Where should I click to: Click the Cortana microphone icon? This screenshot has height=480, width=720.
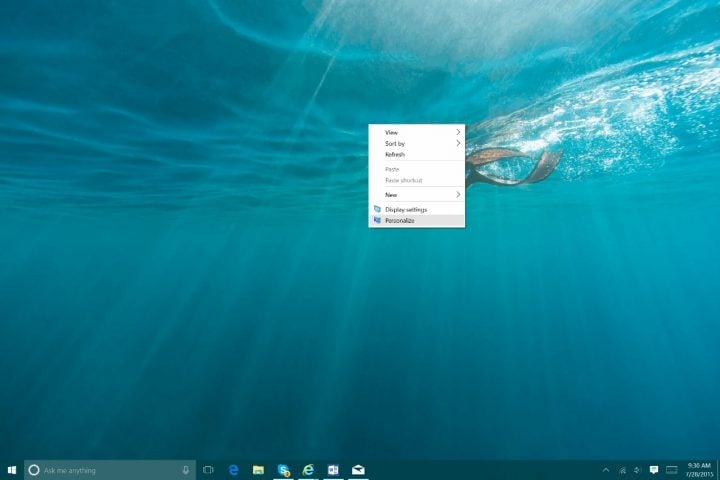coord(186,470)
